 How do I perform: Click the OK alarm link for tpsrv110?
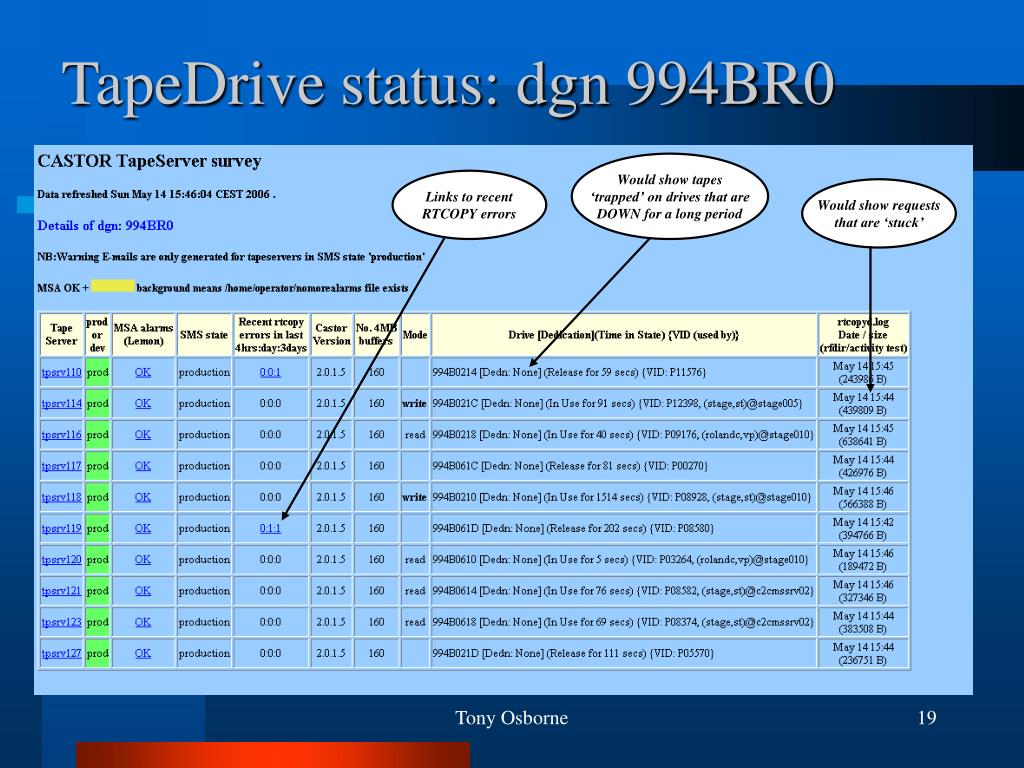[x=143, y=372]
